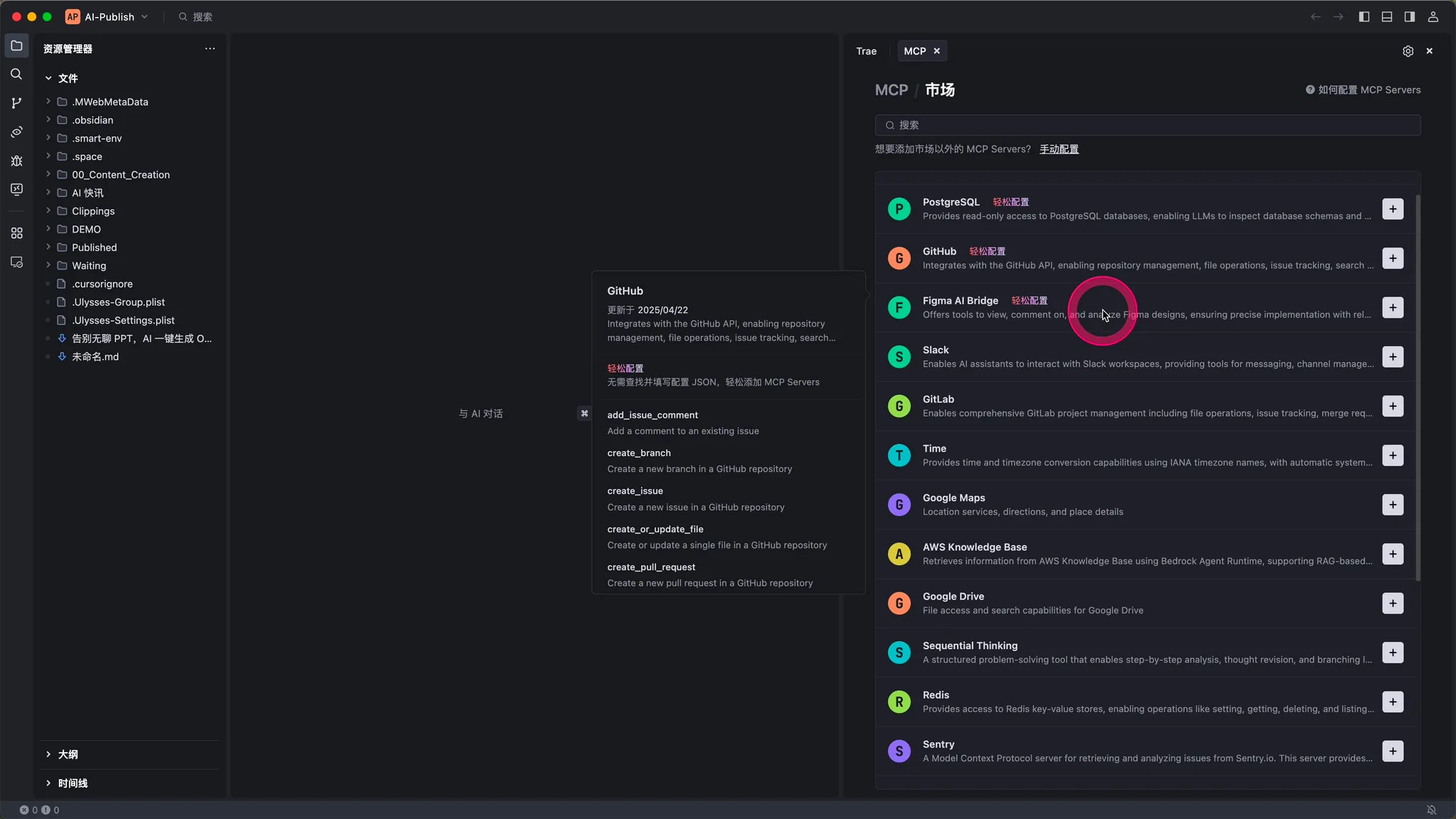Open the Source Control view icon

16,103
